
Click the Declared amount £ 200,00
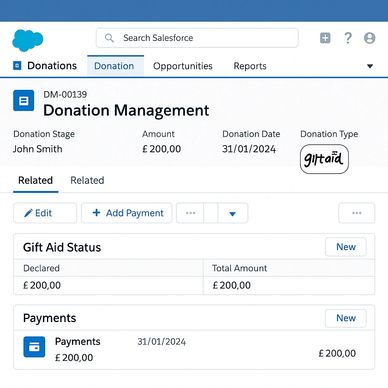42,285
